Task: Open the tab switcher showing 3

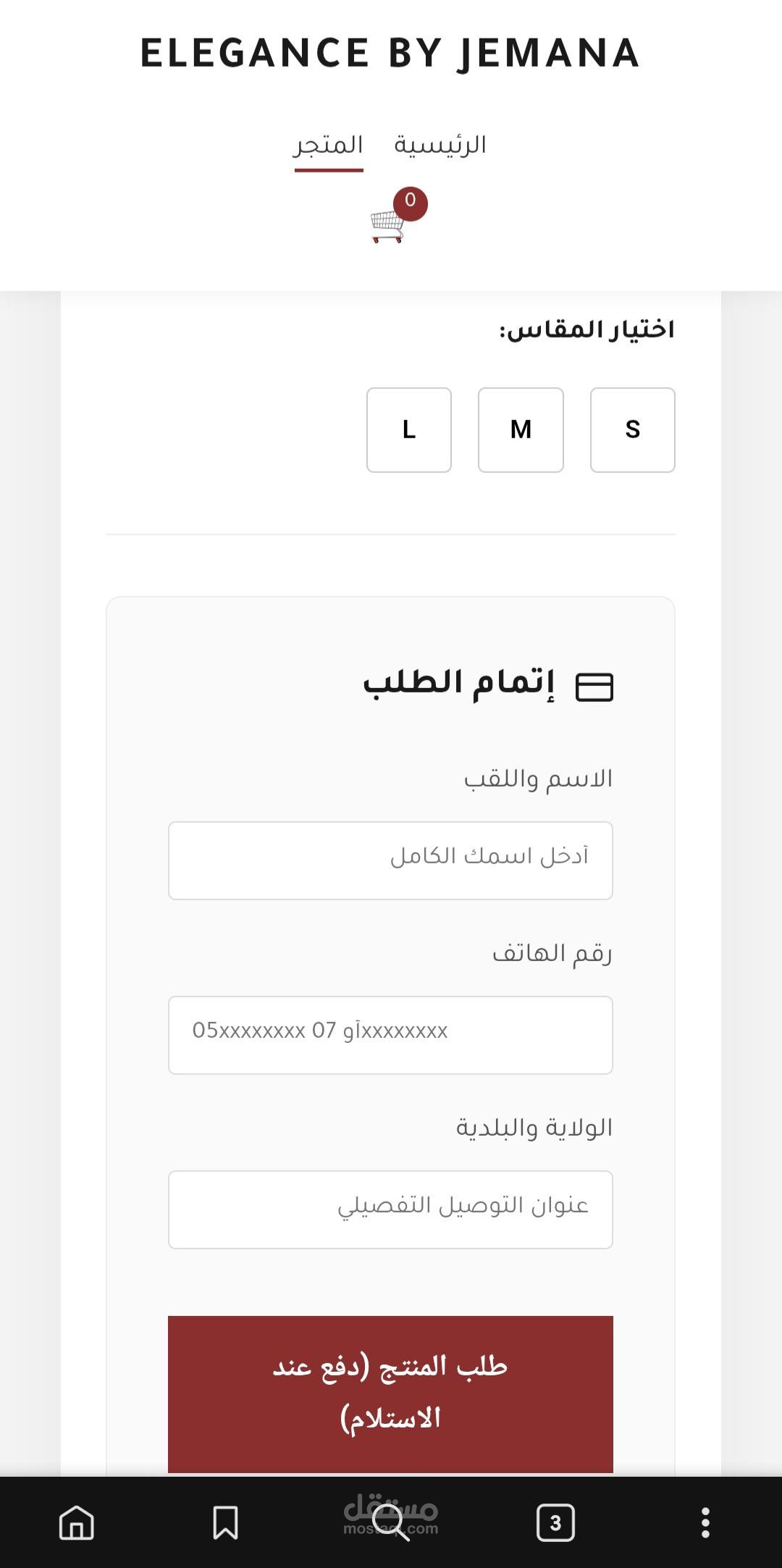Action: [555, 1522]
